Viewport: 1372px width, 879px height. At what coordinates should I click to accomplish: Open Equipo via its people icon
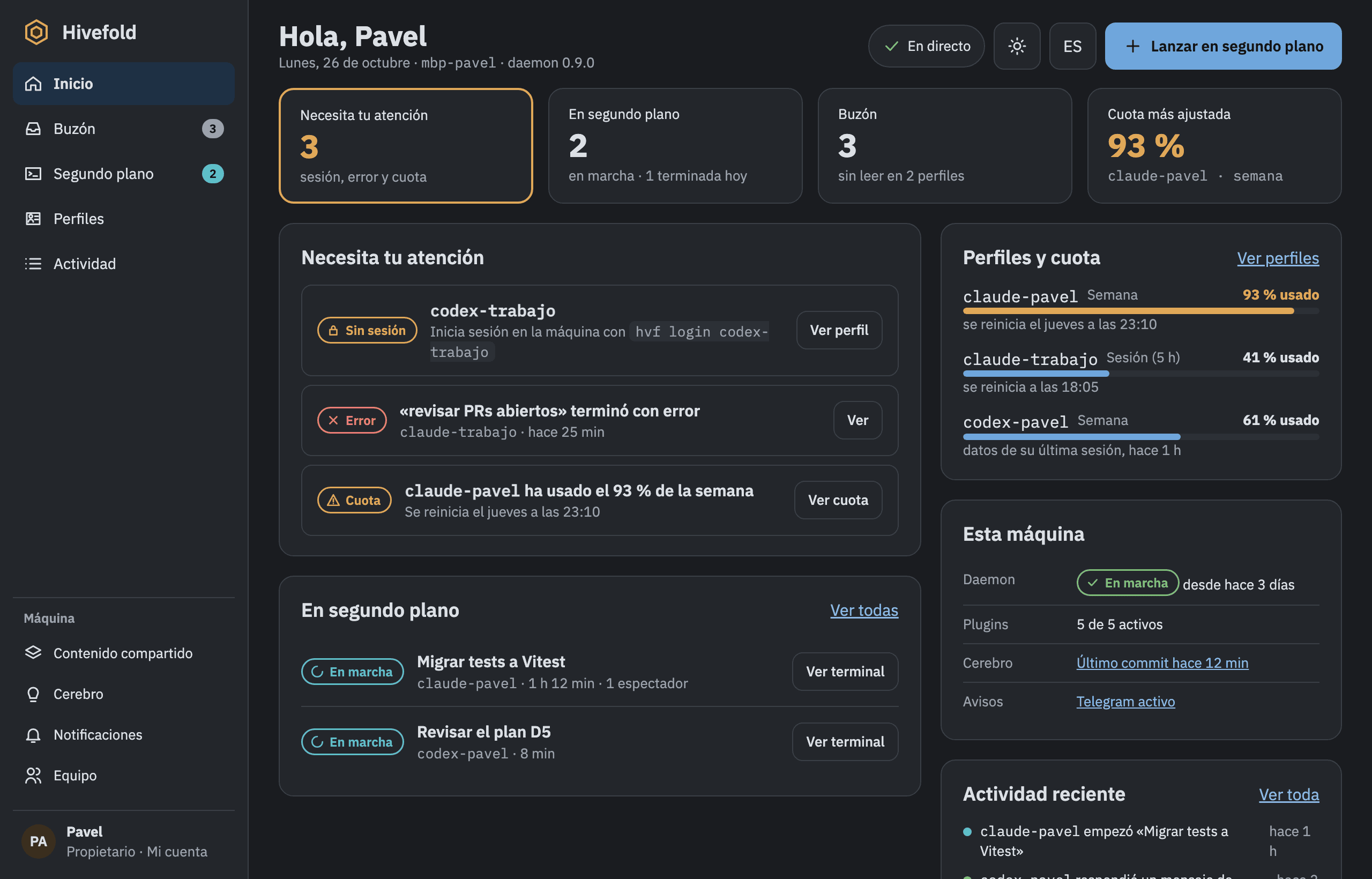(33, 775)
